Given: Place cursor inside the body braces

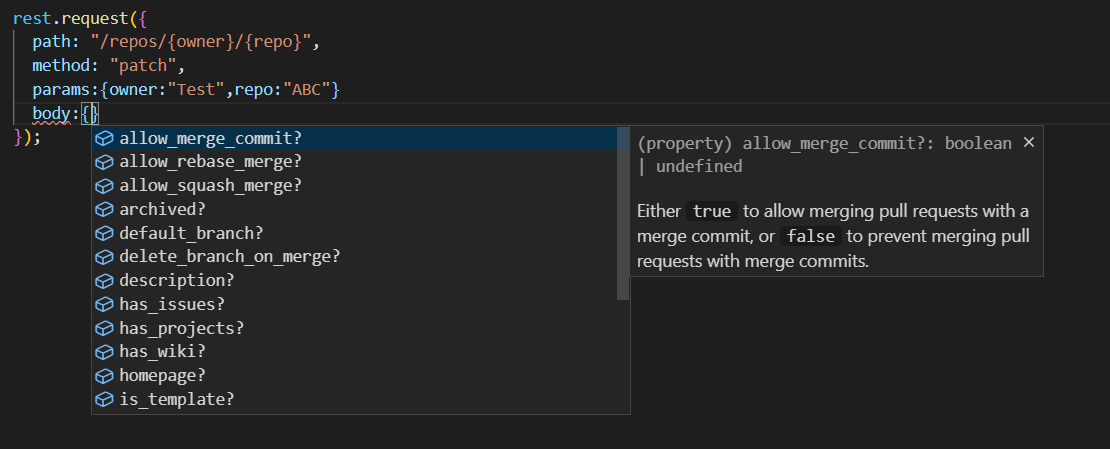Looking at the screenshot, I should (94, 113).
